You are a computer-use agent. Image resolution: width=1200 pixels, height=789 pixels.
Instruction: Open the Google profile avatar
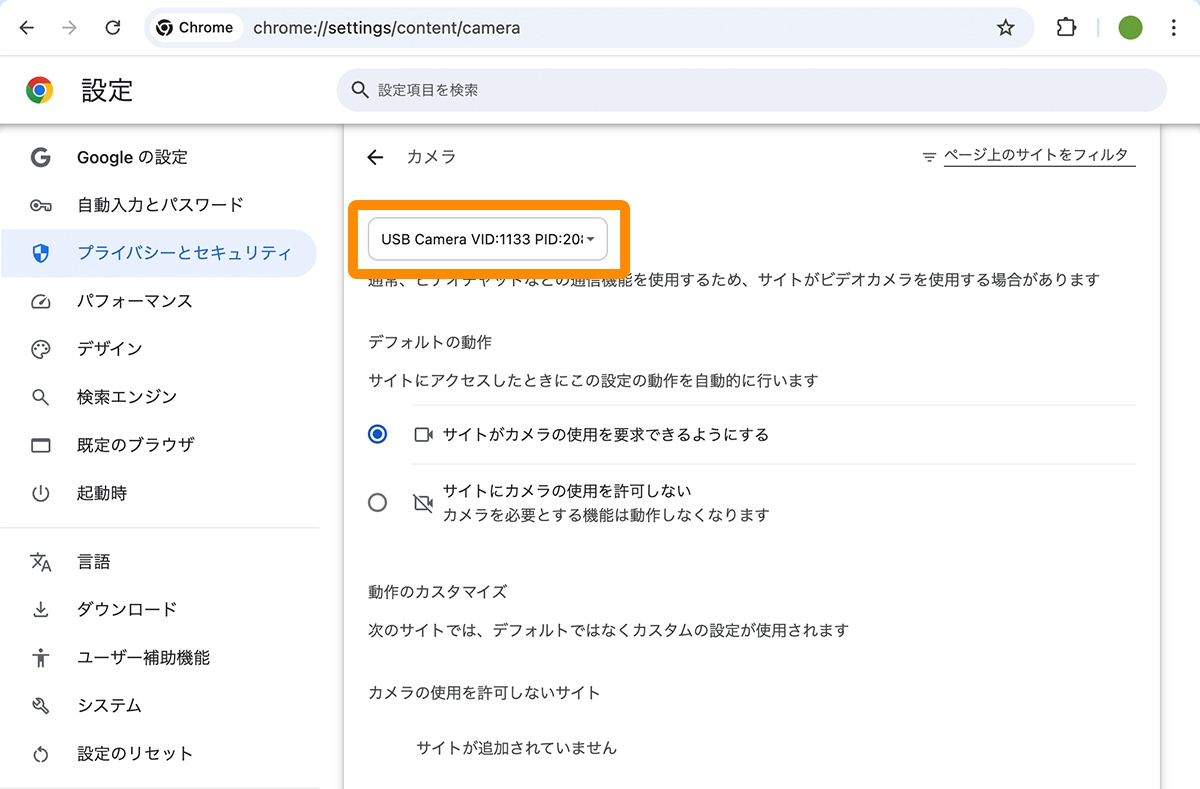1129,27
